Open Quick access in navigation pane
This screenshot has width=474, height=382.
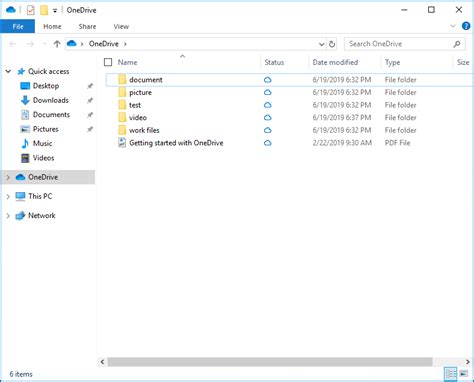coord(48,71)
